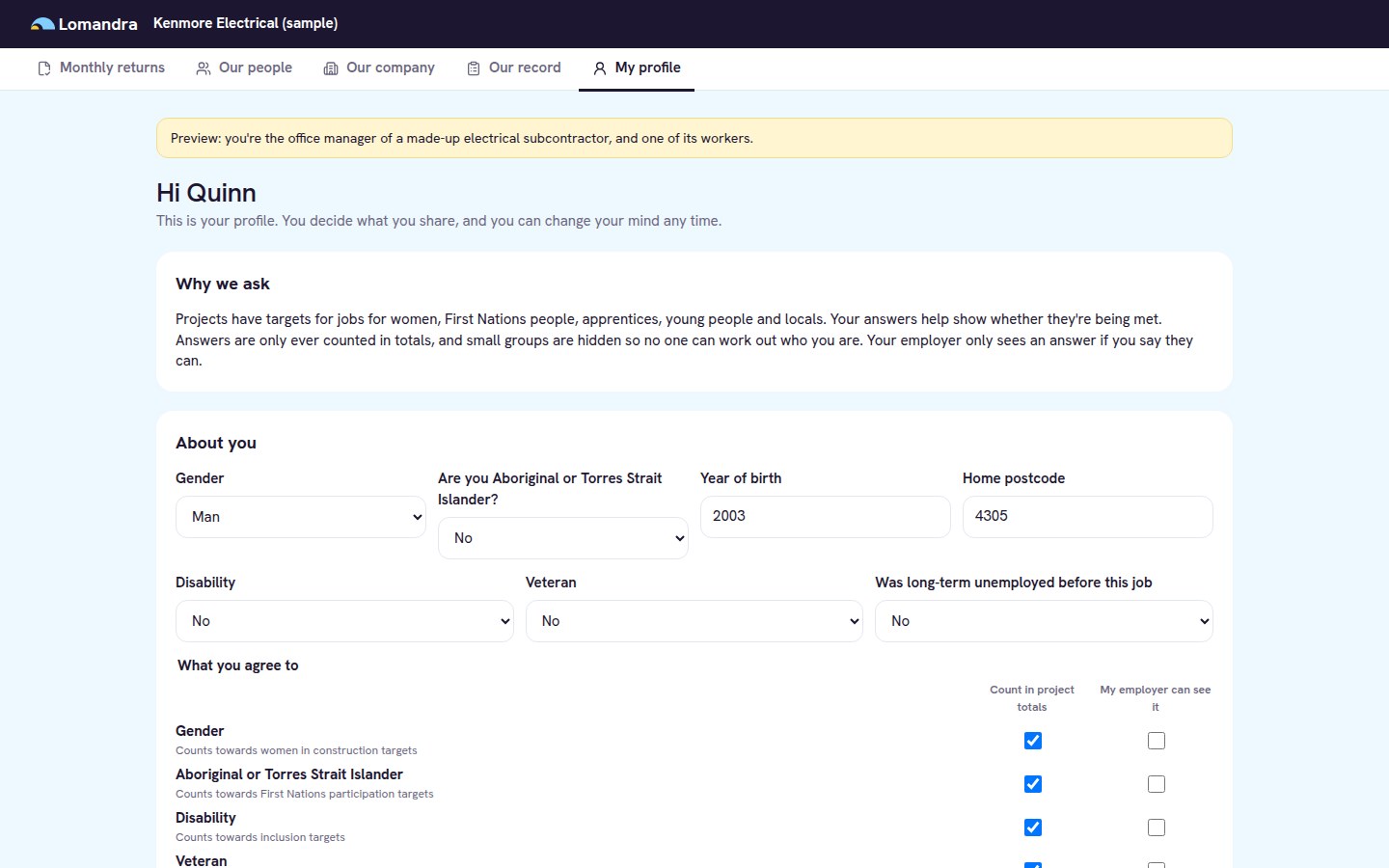1389x868 pixels.
Task: Click the Home postcode field
Action: pos(1088,517)
